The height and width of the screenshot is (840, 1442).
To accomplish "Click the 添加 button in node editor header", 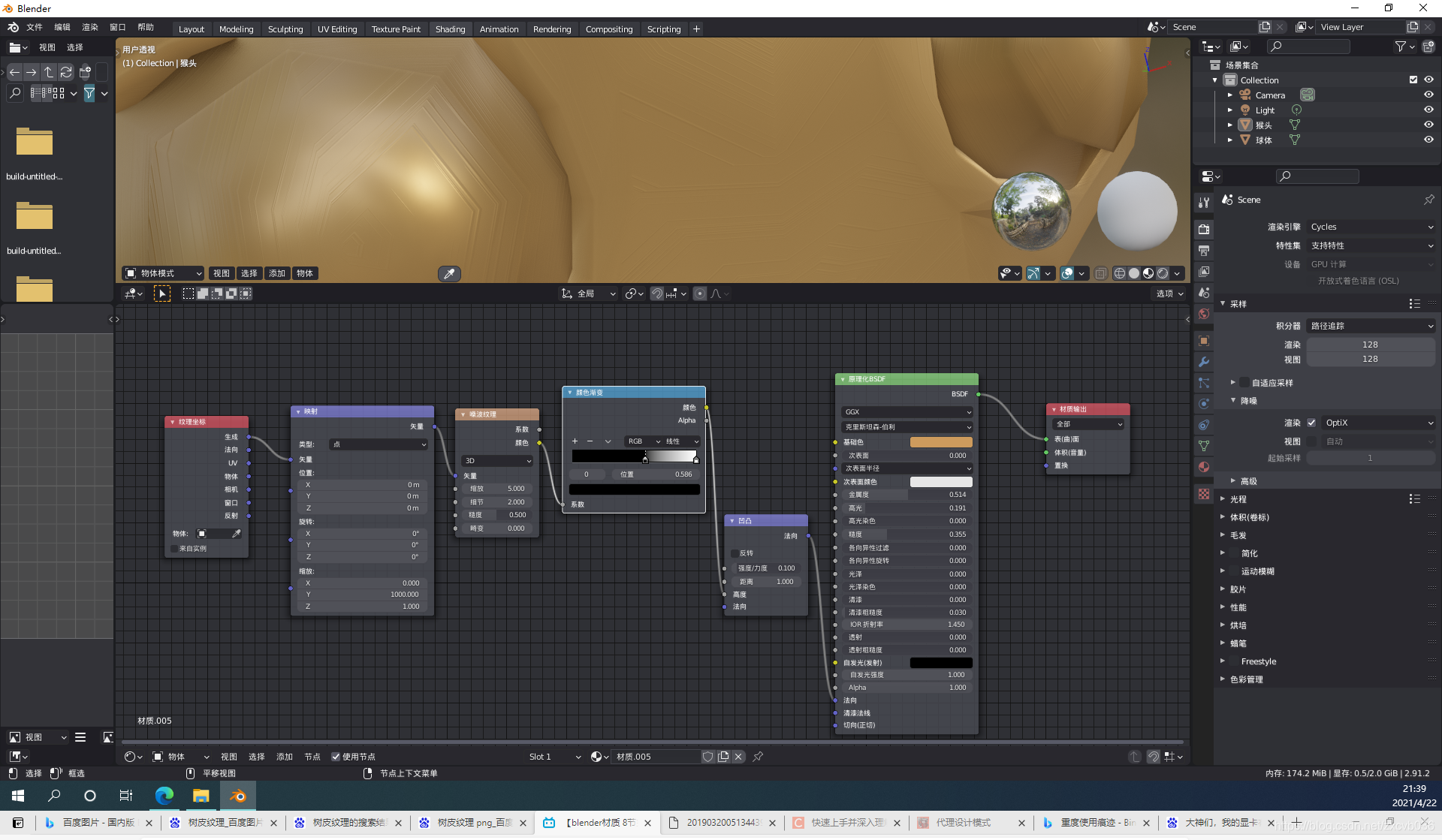I will [284, 757].
